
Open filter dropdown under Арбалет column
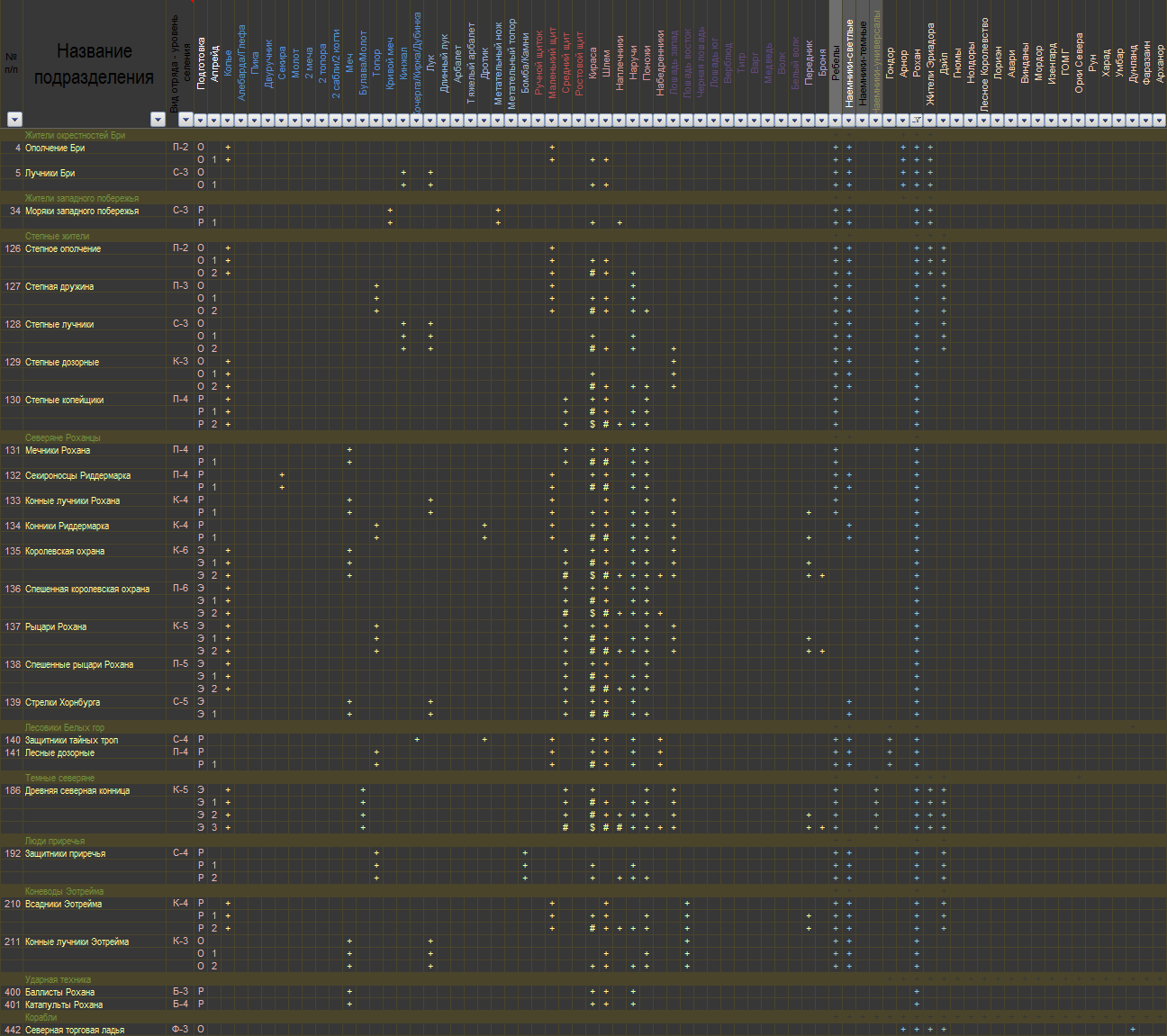[457, 120]
